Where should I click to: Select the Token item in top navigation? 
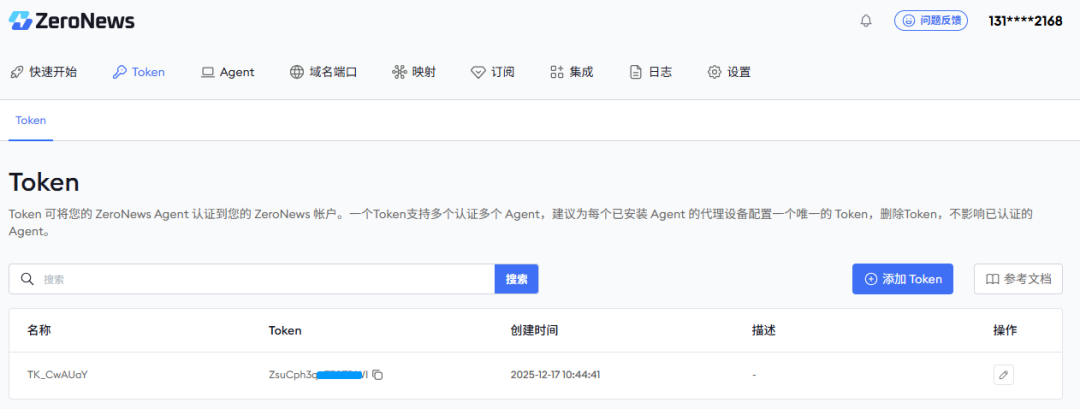[x=138, y=72]
